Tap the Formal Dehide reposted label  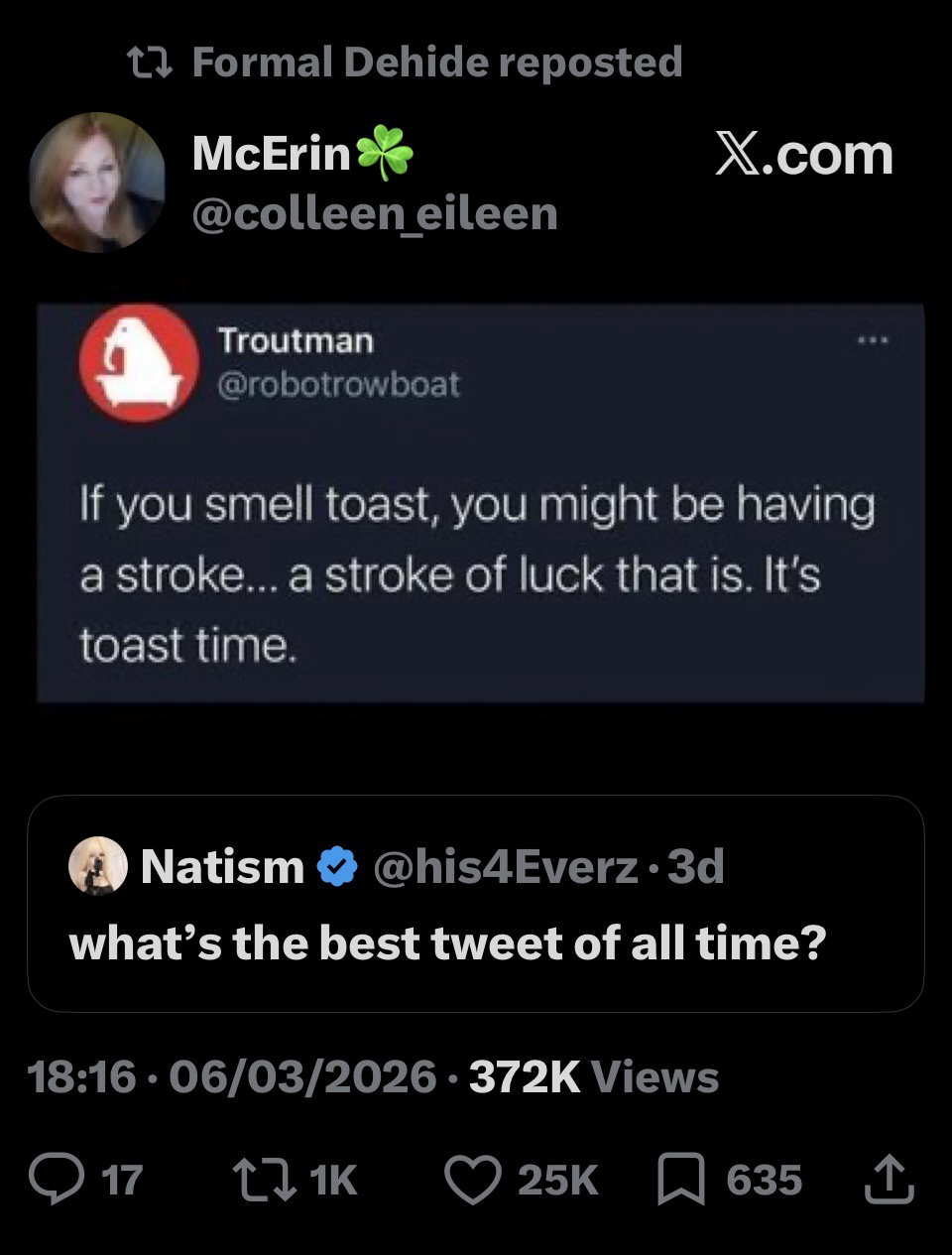coord(436,63)
